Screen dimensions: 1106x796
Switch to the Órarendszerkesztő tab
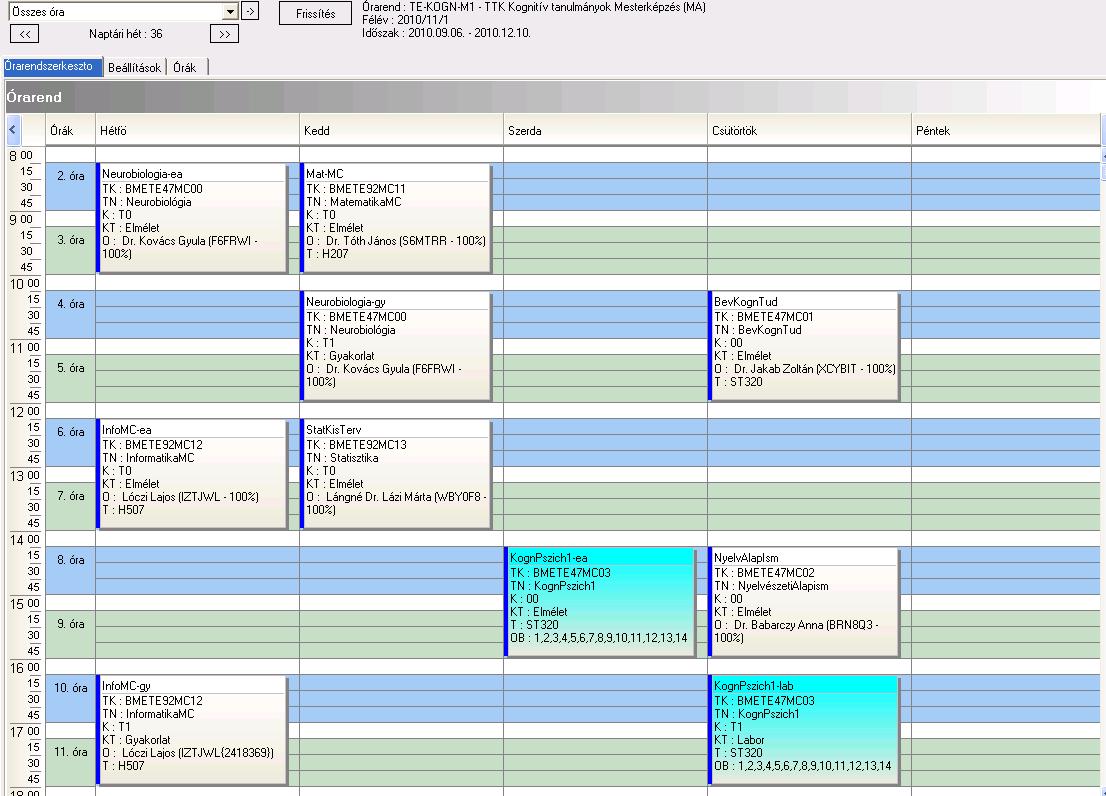[x=53, y=66]
